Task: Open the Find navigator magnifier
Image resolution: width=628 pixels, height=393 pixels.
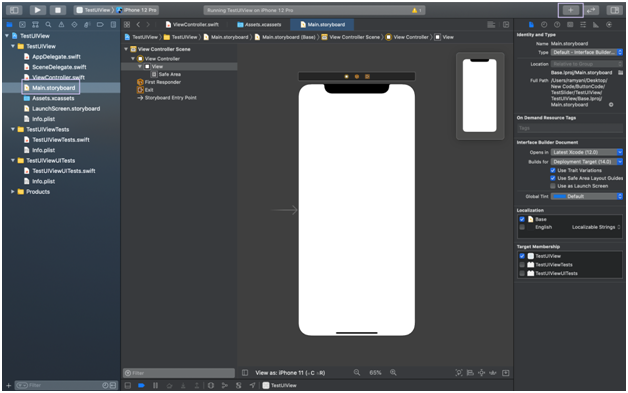Action: click(x=48, y=25)
